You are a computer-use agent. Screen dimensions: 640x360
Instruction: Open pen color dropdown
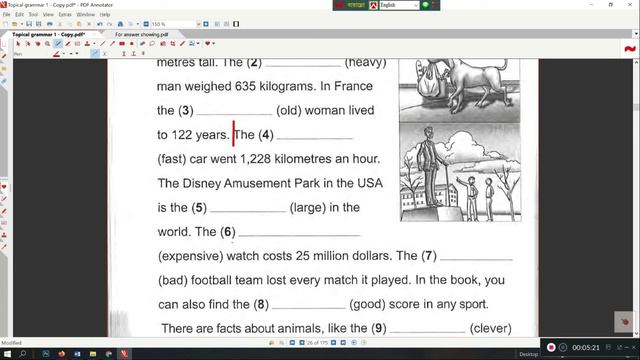coord(64,53)
